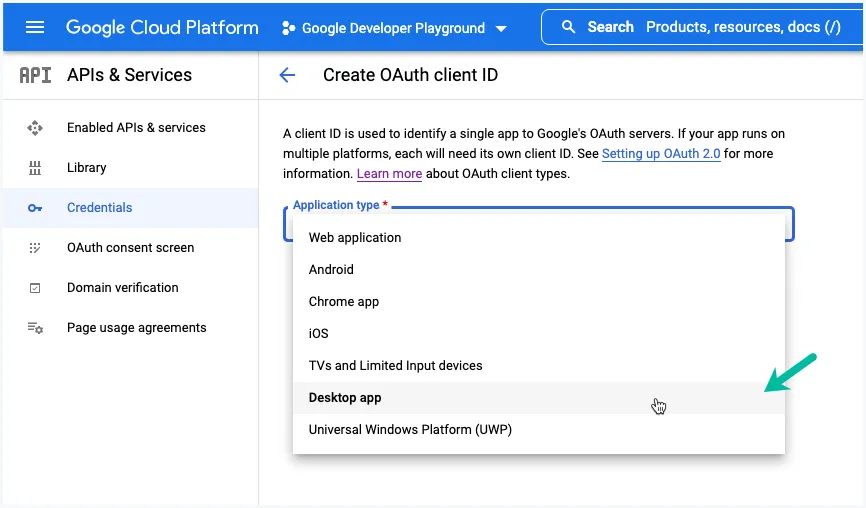
Task: Click the Enabled APIs & services icon
Action: coord(35,128)
